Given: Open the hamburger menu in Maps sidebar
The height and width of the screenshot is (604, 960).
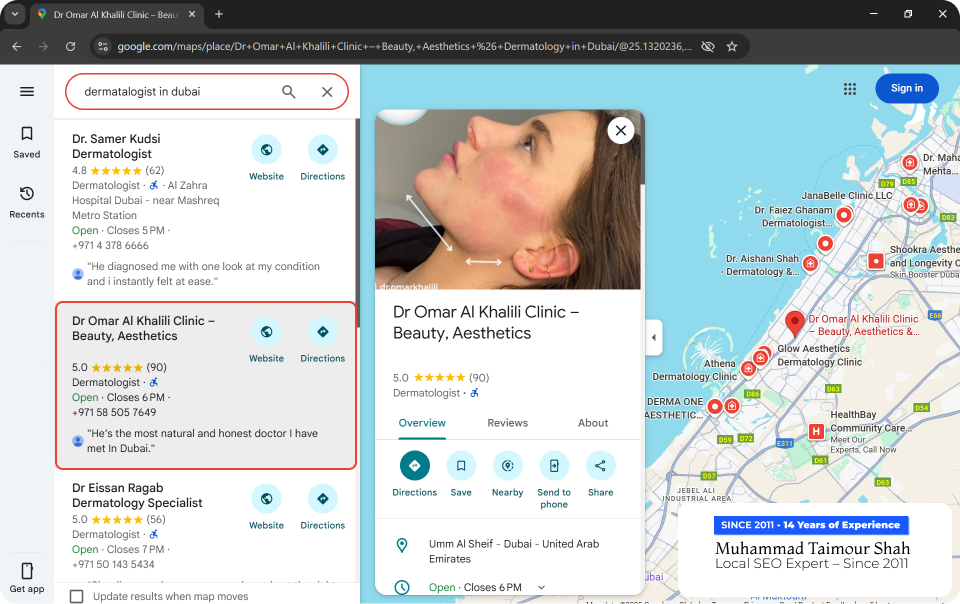Looking at the screenshot, I should pyautogui.click(x=27, y=92).
